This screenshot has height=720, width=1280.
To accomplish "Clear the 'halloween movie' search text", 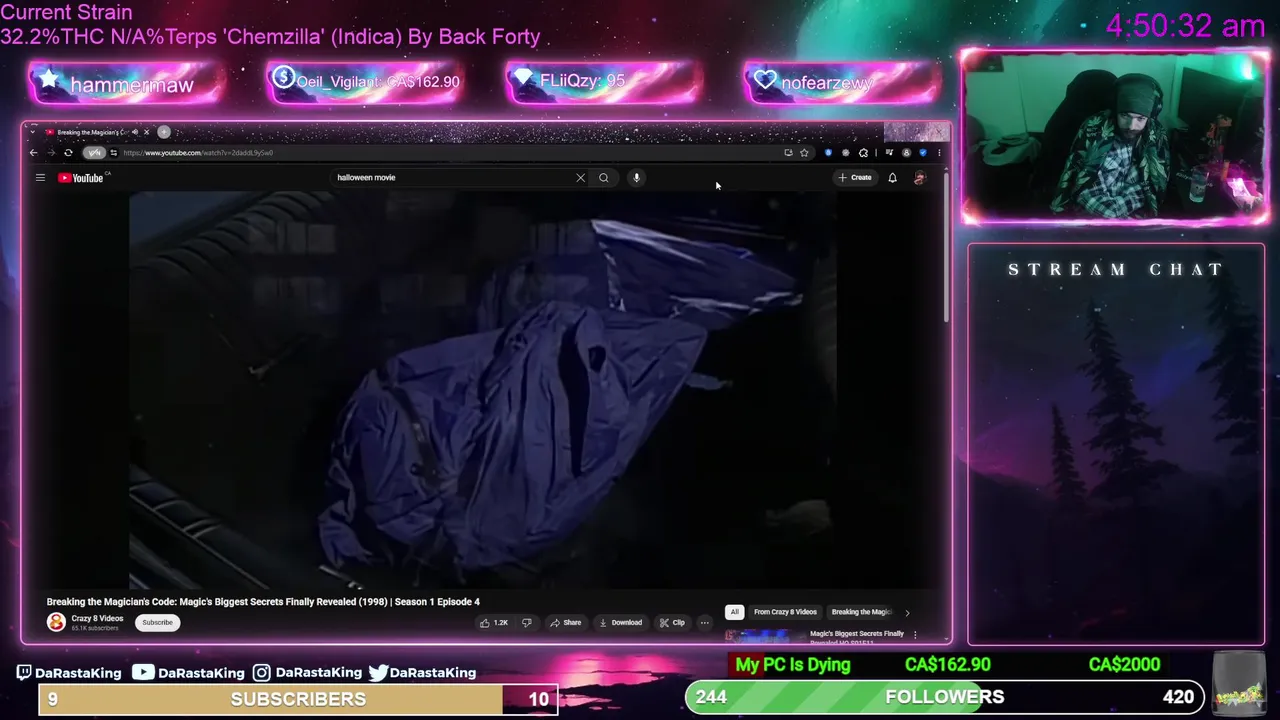I will point(580,178).
